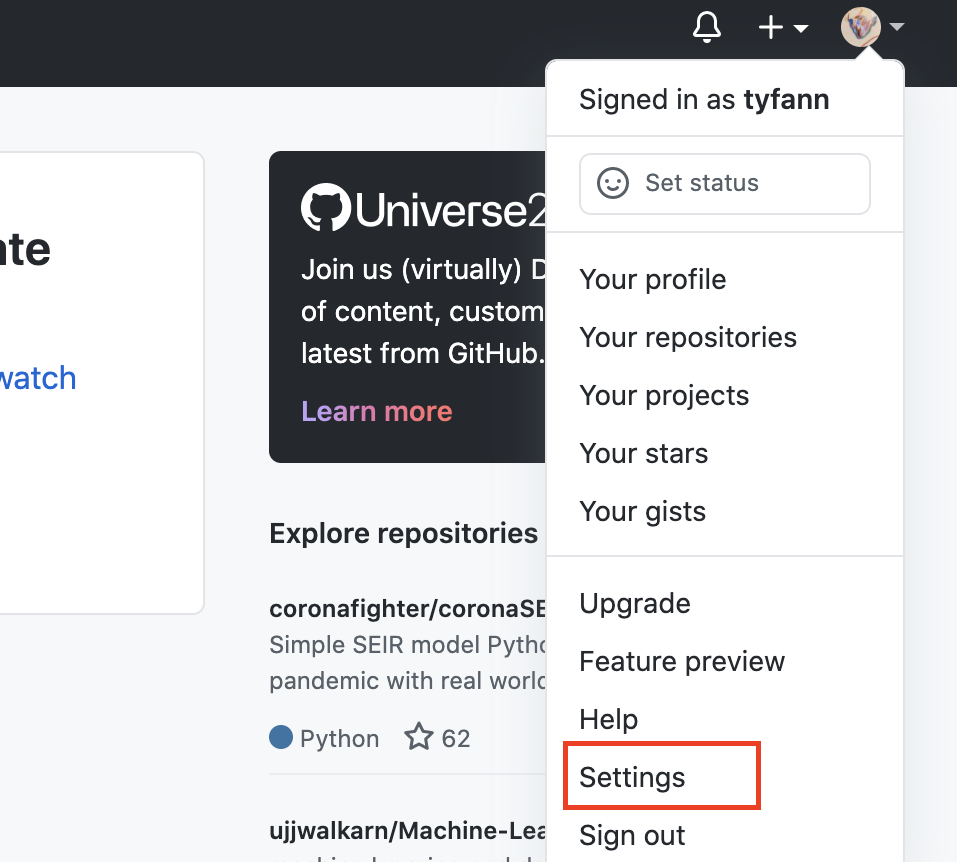
Task: Open Your profile menu item
Action: pos(652,280)
